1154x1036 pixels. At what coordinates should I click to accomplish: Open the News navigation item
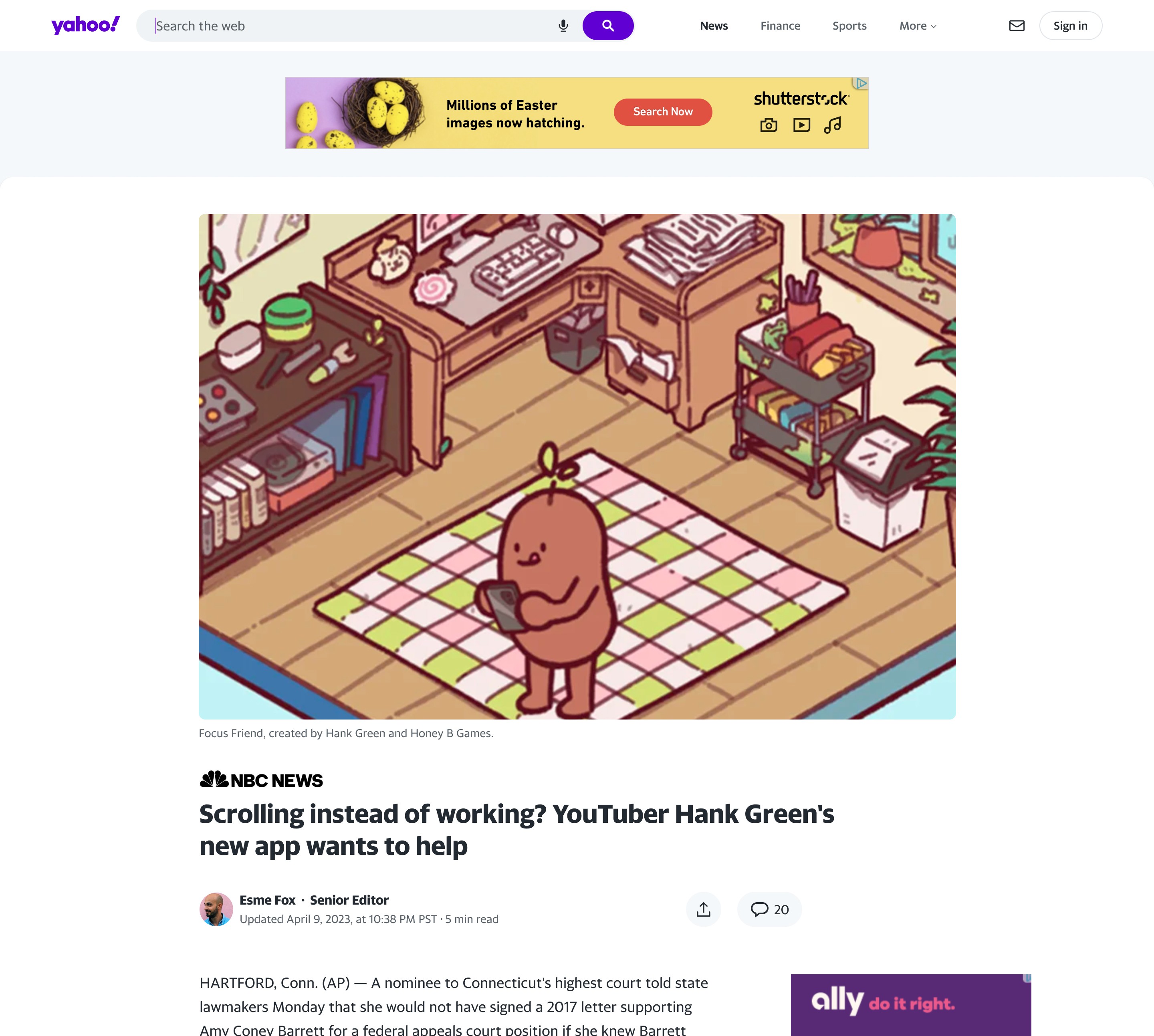tap(713, 26)
